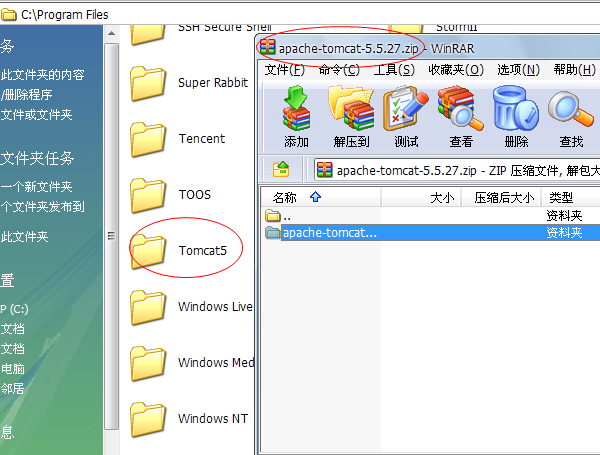Select the SSH Secure Shell folder icon
The image size is (600, 455).
[148, 34]
